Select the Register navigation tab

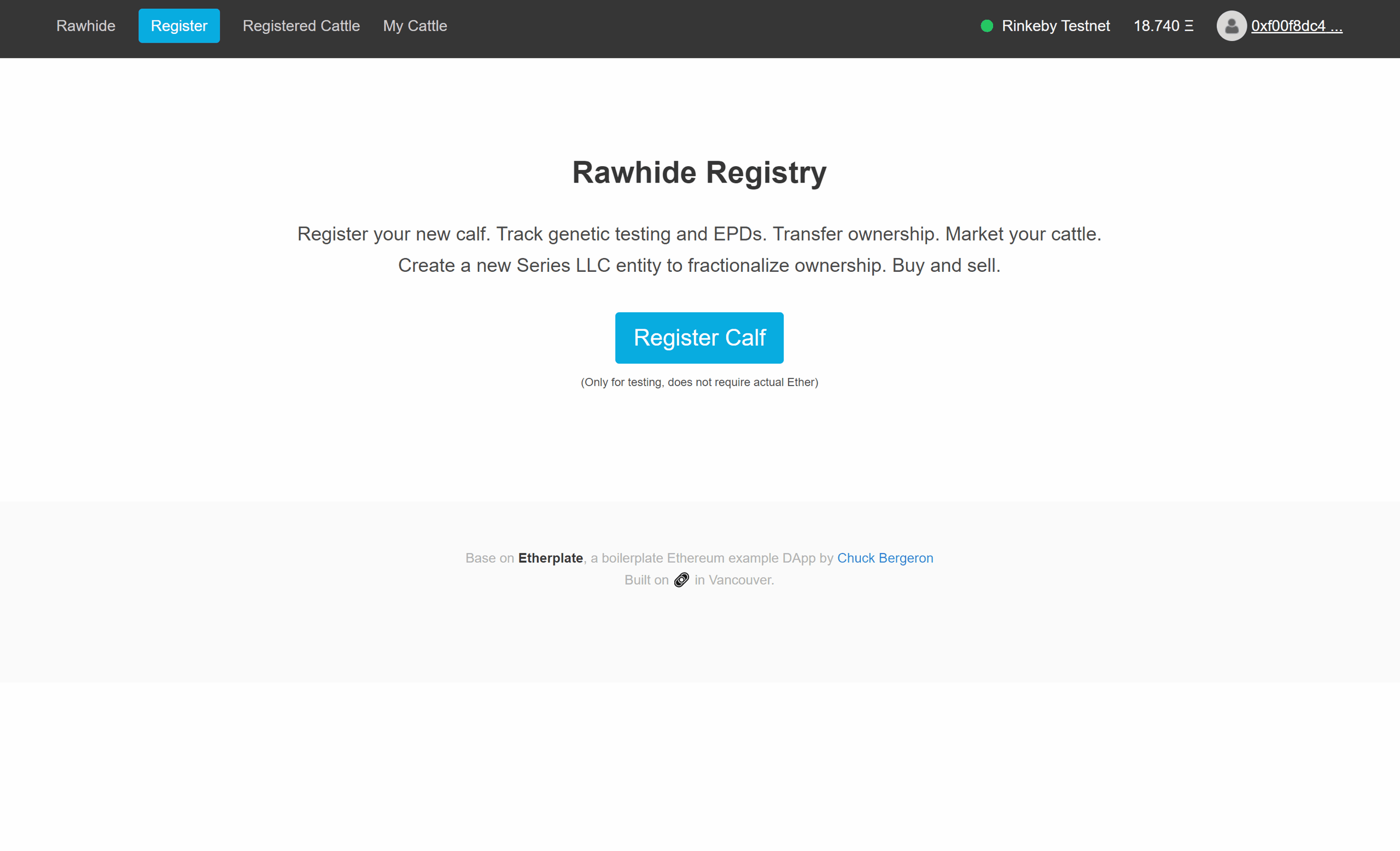pyautogui.click(x=179, y=26)
